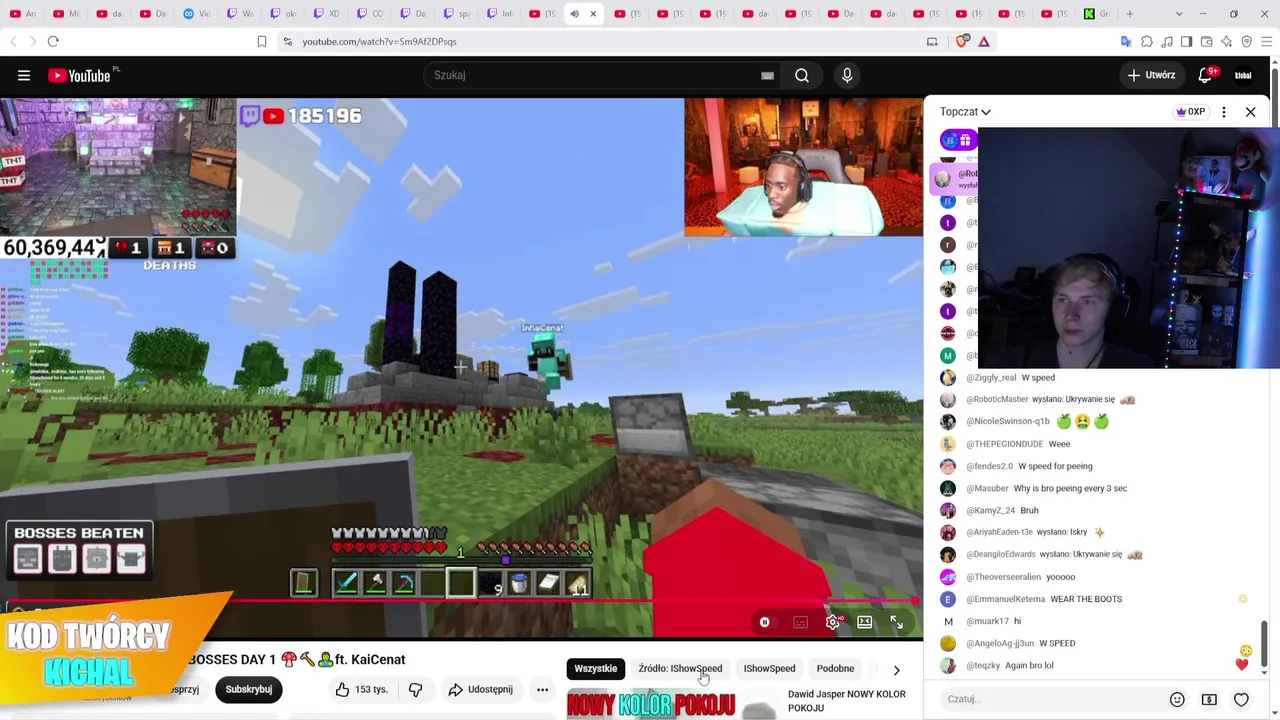Open the 0XP crown badge
Screen dimensions: 1280x720
(1190, 112)
